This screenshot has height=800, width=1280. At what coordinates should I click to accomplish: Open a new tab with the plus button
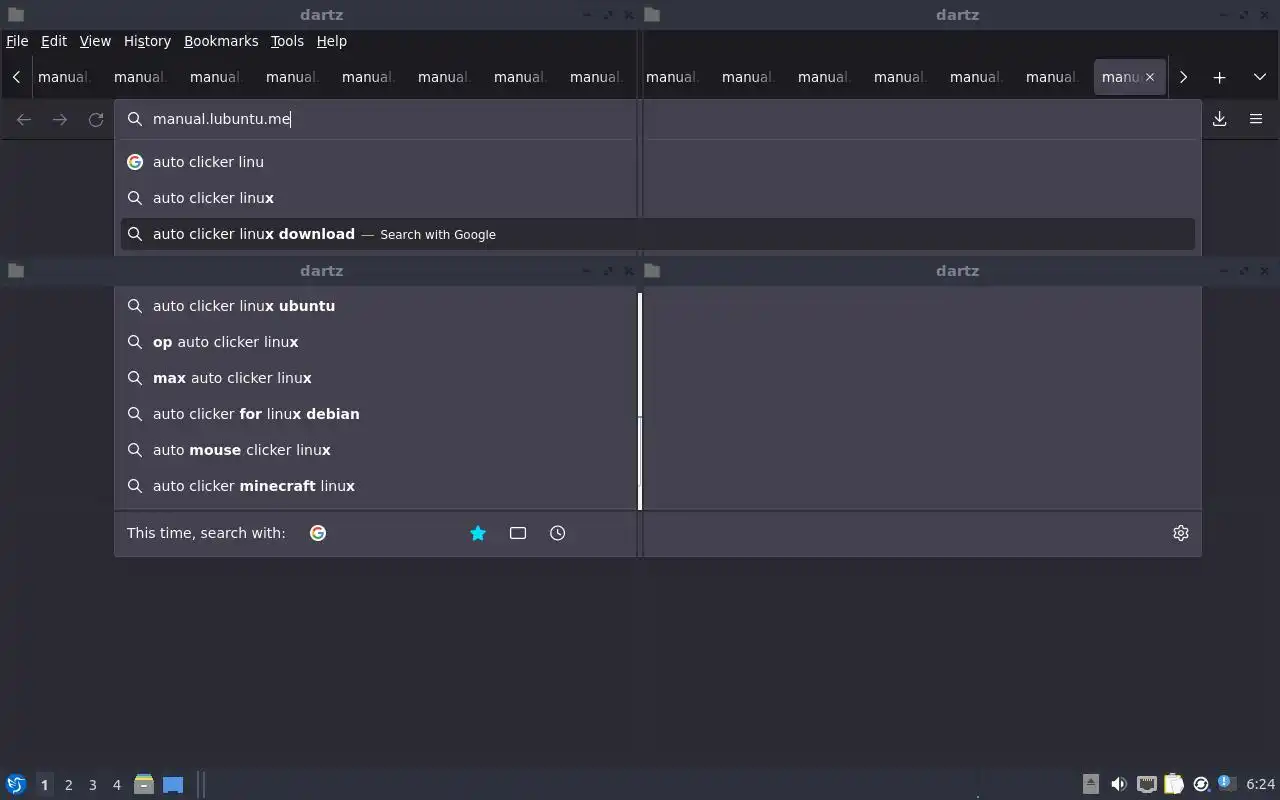(1219, 77)
